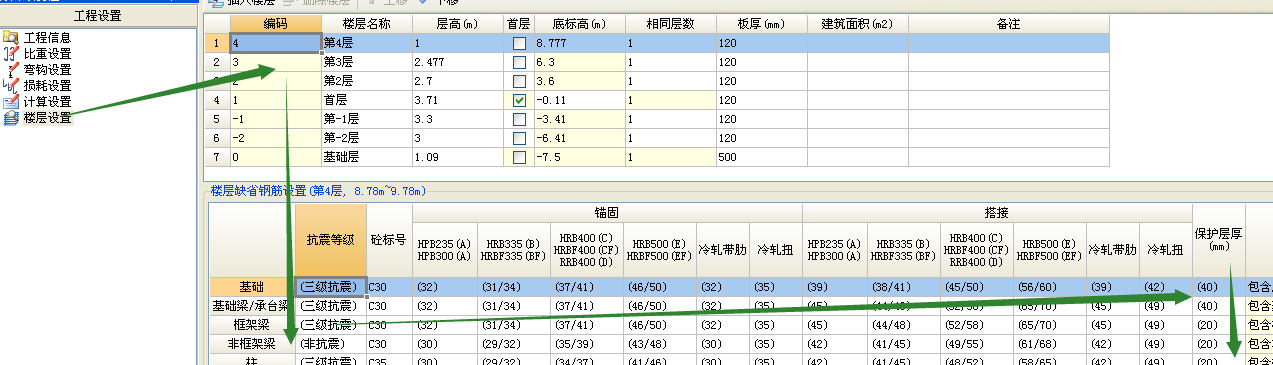This screenshot has height=365, width=1273.
Task: Click the 计算设置 icon
Action: [x=12, y=102]
